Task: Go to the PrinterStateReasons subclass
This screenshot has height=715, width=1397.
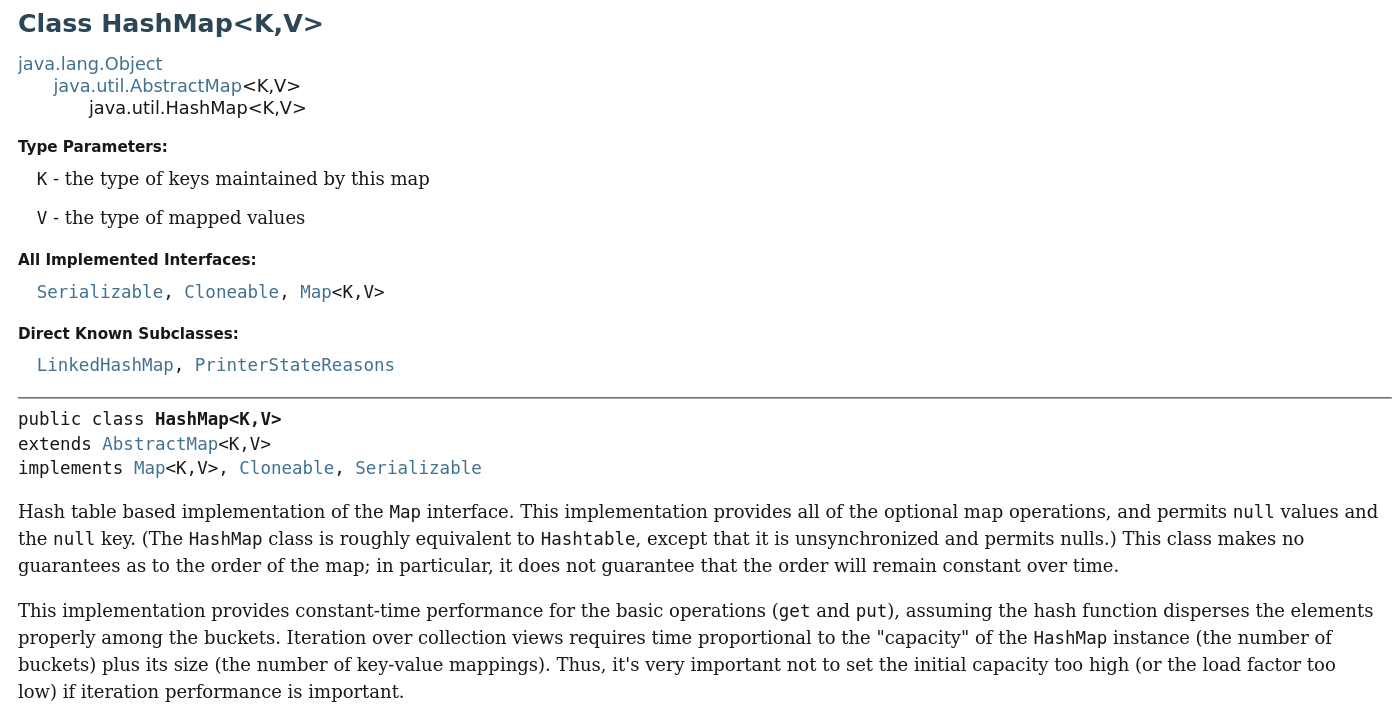Action: pyautogui.click(x=294, y=366)
